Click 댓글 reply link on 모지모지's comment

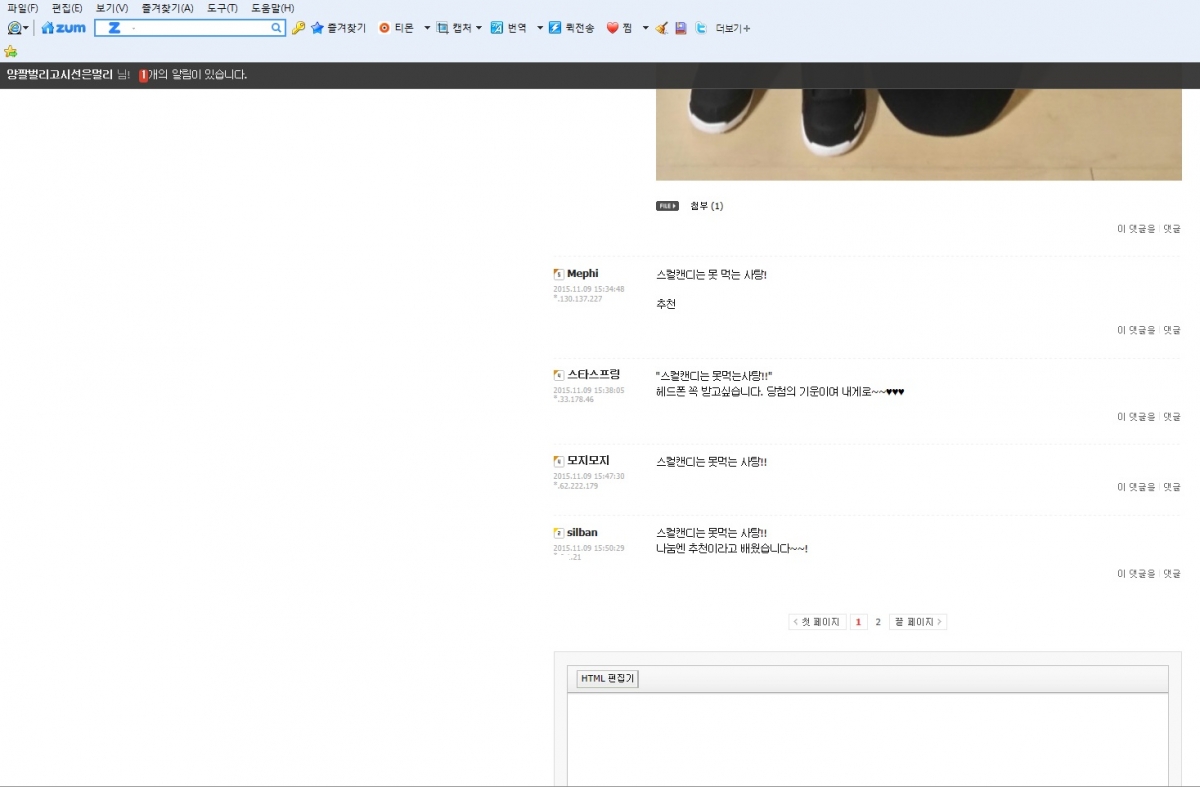[1171, 487]
